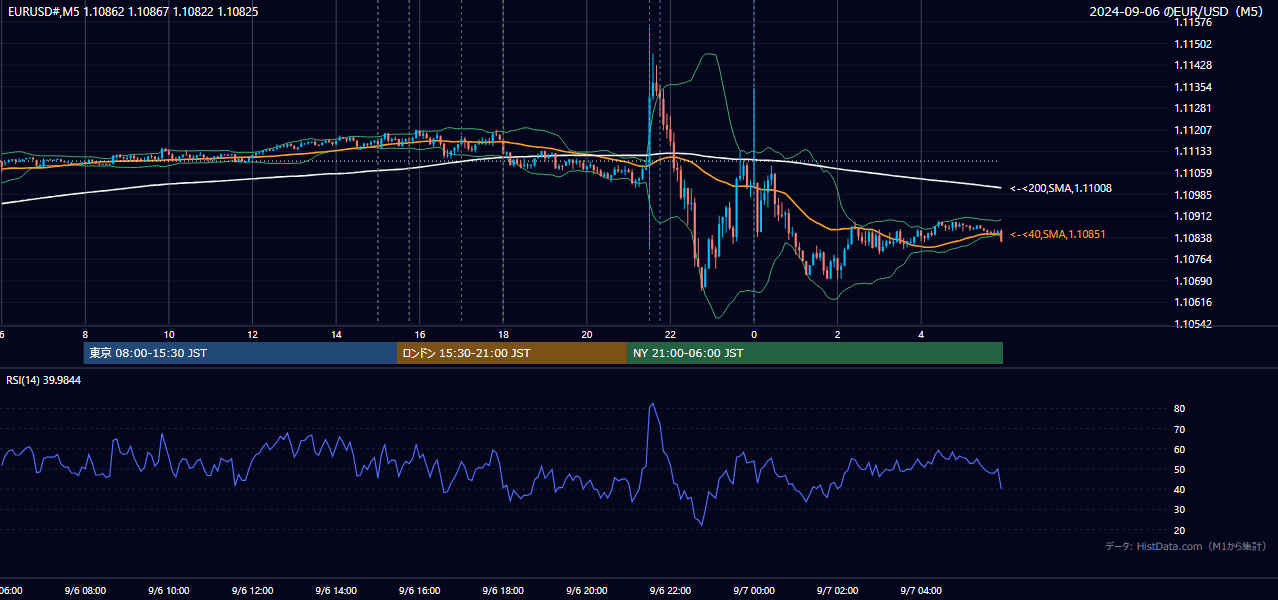This screenshot has height=600, width=1278.
Task: Click the 9/6 12:00 time label
Action: [x=252, y=591]
